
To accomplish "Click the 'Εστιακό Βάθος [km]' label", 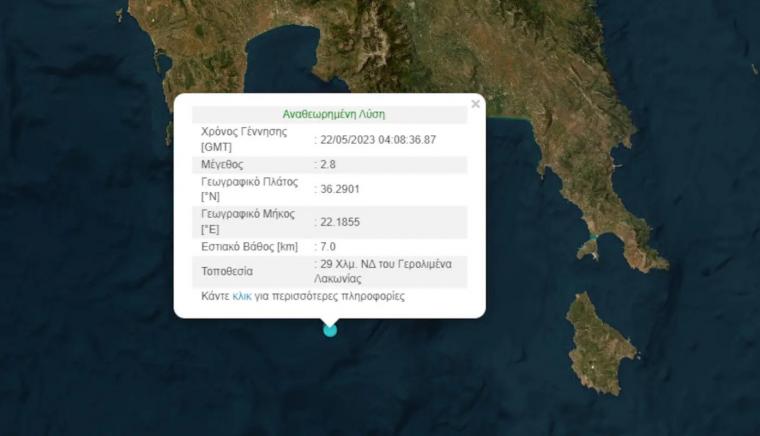I will pos(250,247).
